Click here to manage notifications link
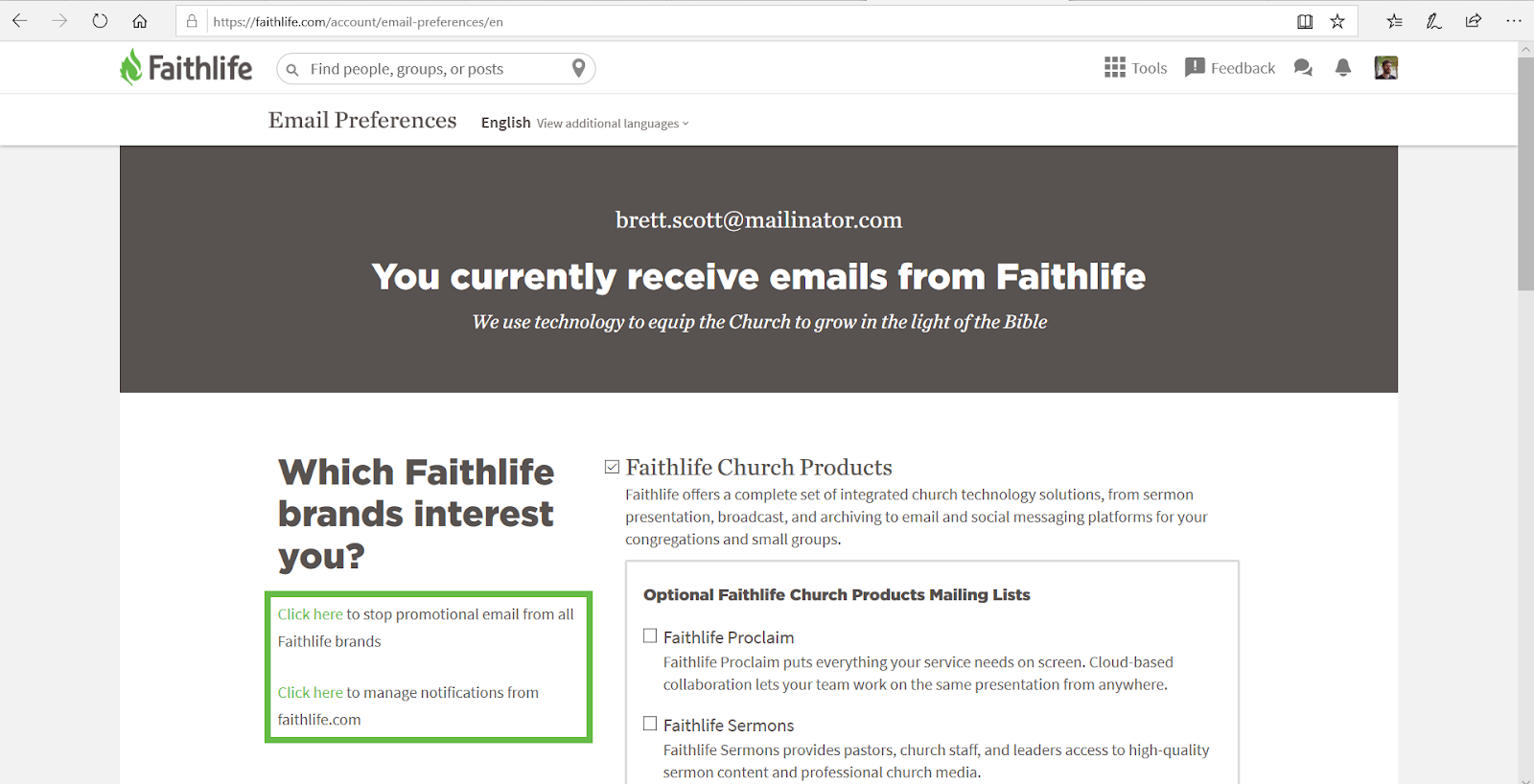 pyautogui.click(x=310, y=692)
